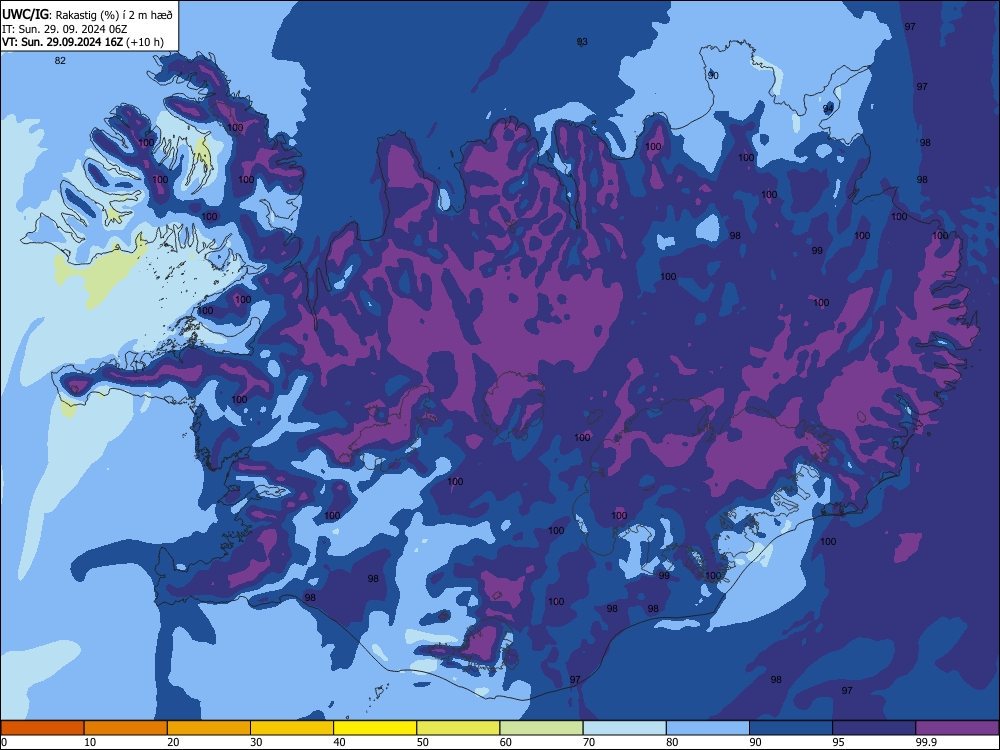Select the 30–40 golden legend swatch
Image resolution: width=1000 pixels, height=750 pixels.
[x=292, y=728]
